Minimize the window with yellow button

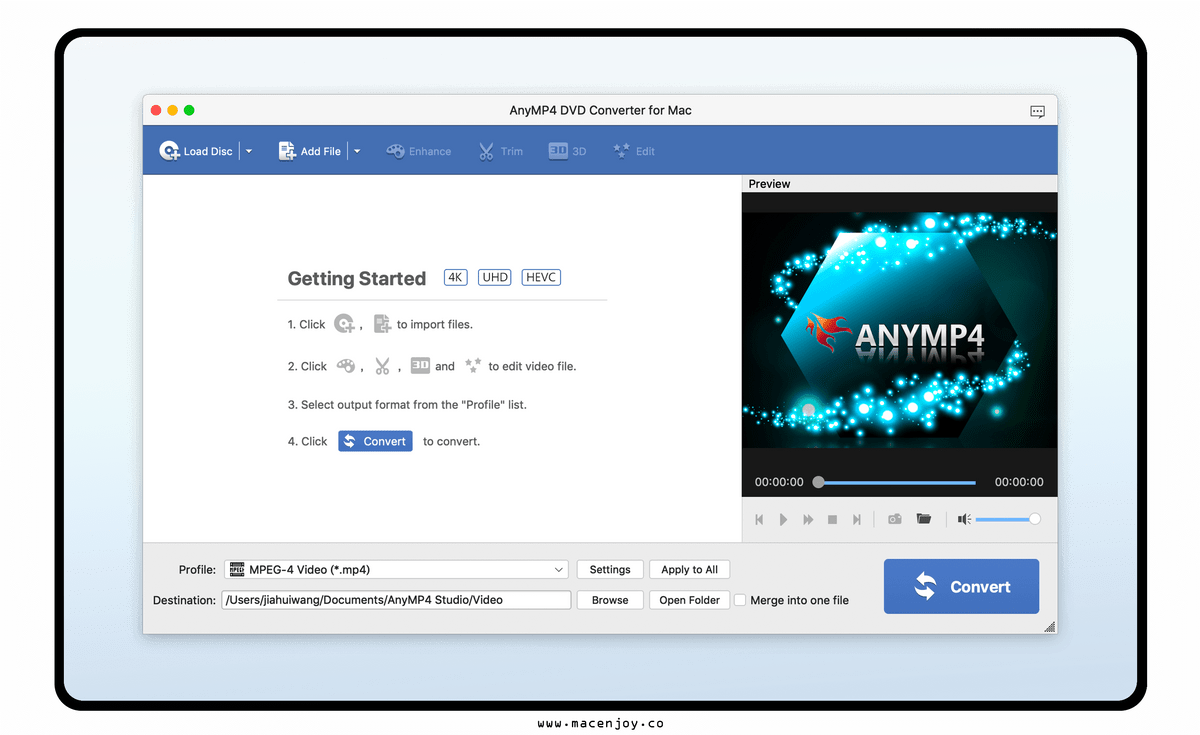pos(173,110)
